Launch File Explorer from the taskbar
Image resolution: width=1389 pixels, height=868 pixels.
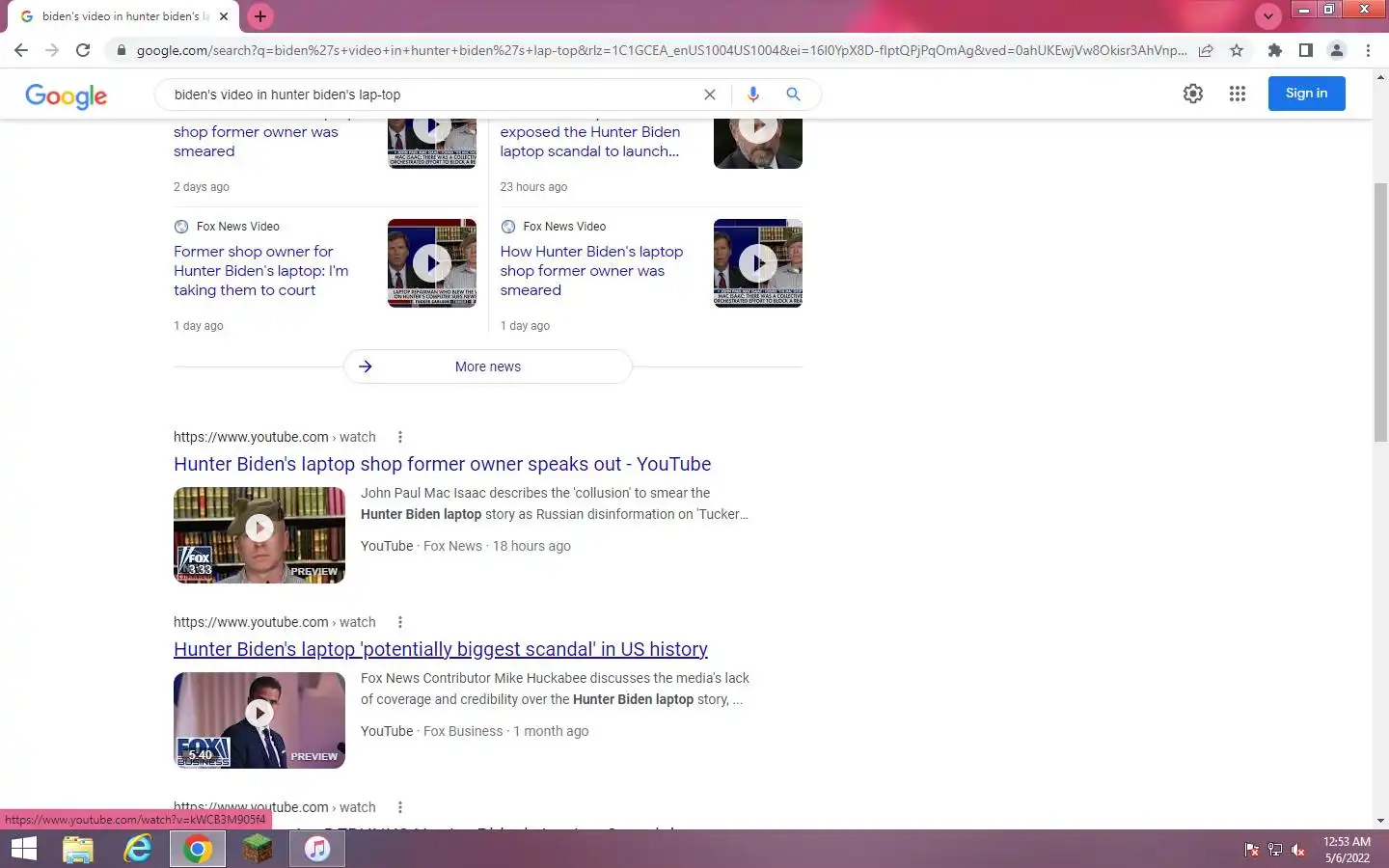point(78,849)
